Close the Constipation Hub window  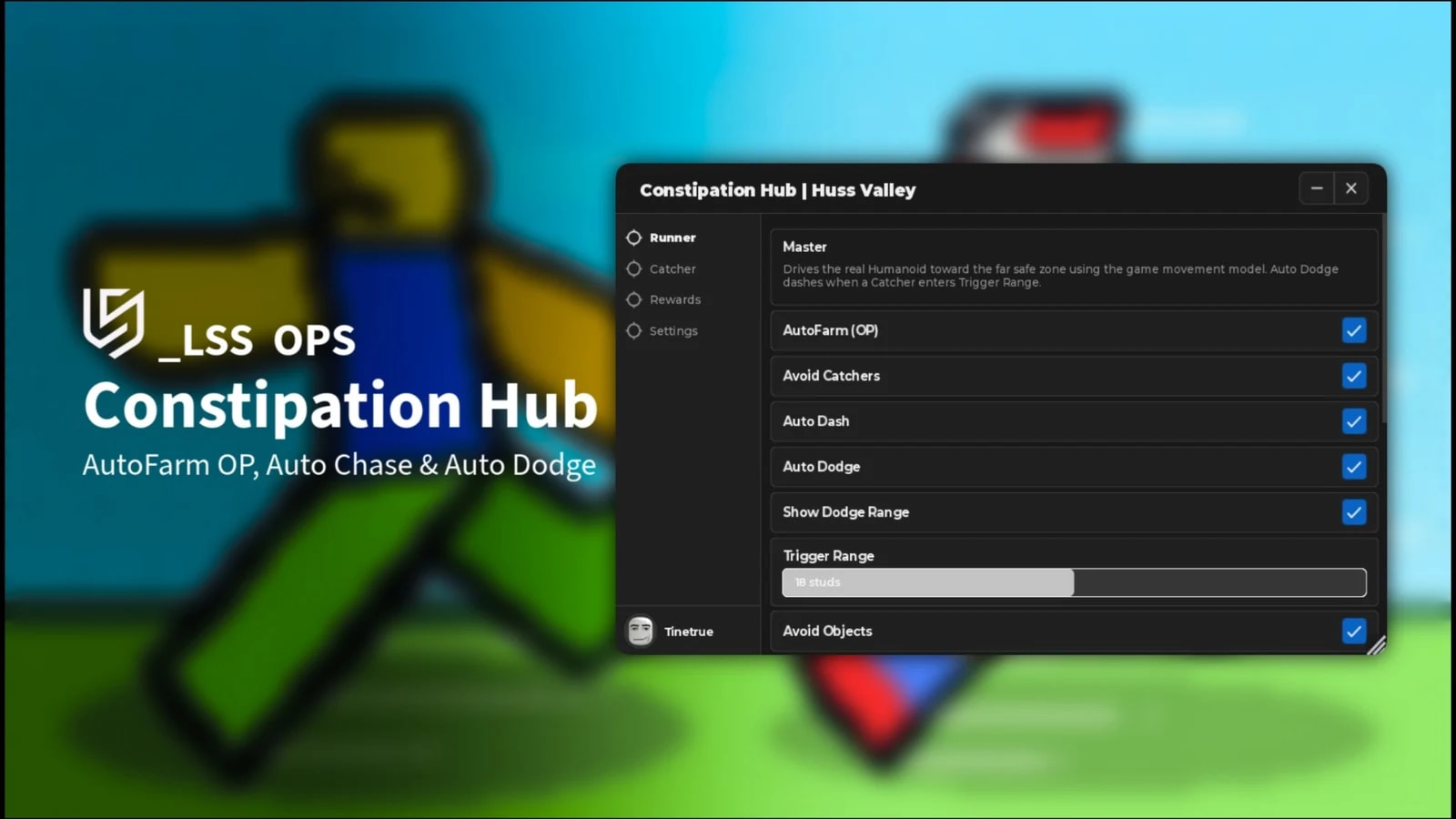(1351, 188)
